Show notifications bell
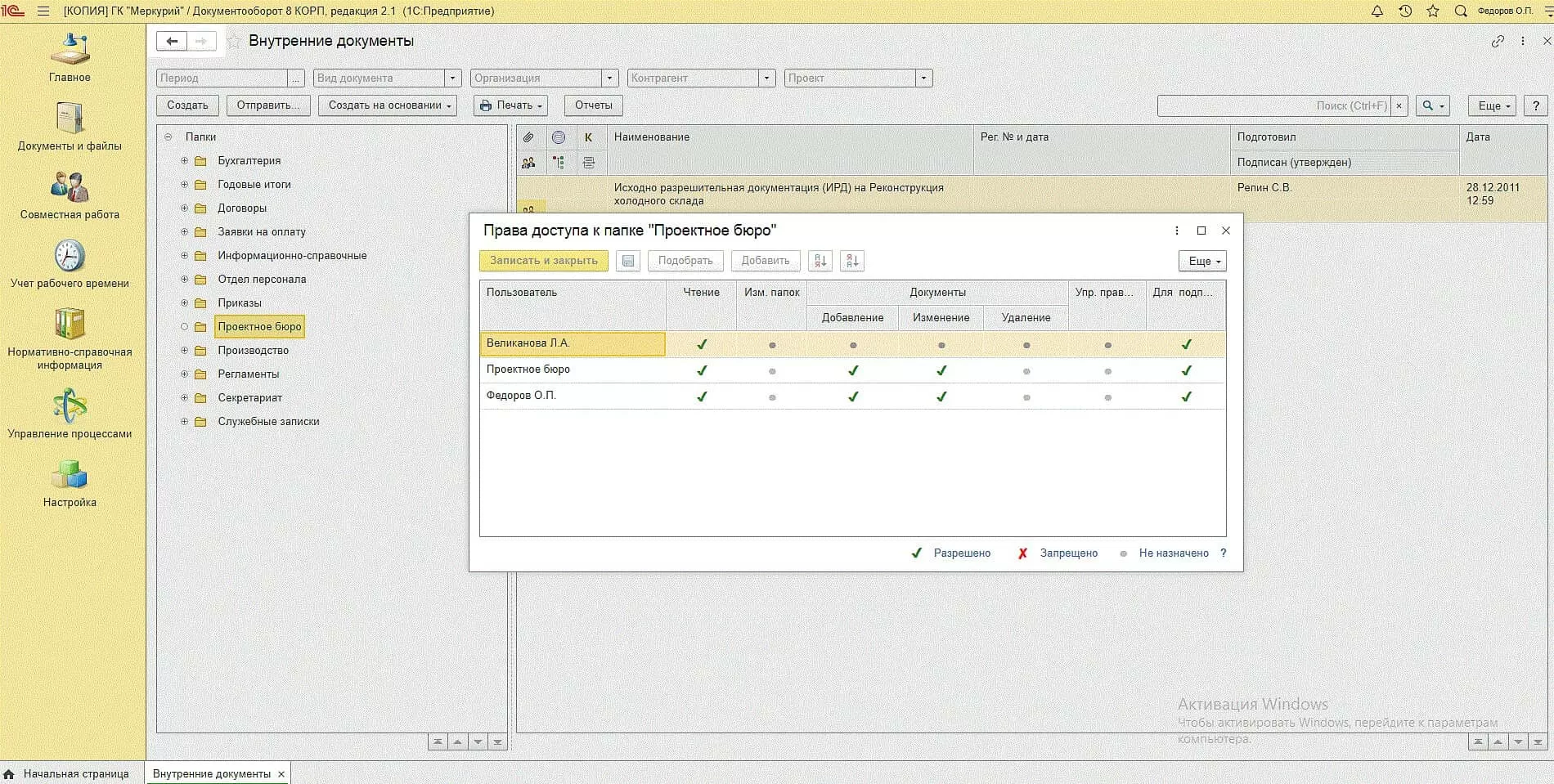The height and width of the screenshot is (784, 1554). point(1377,11)
